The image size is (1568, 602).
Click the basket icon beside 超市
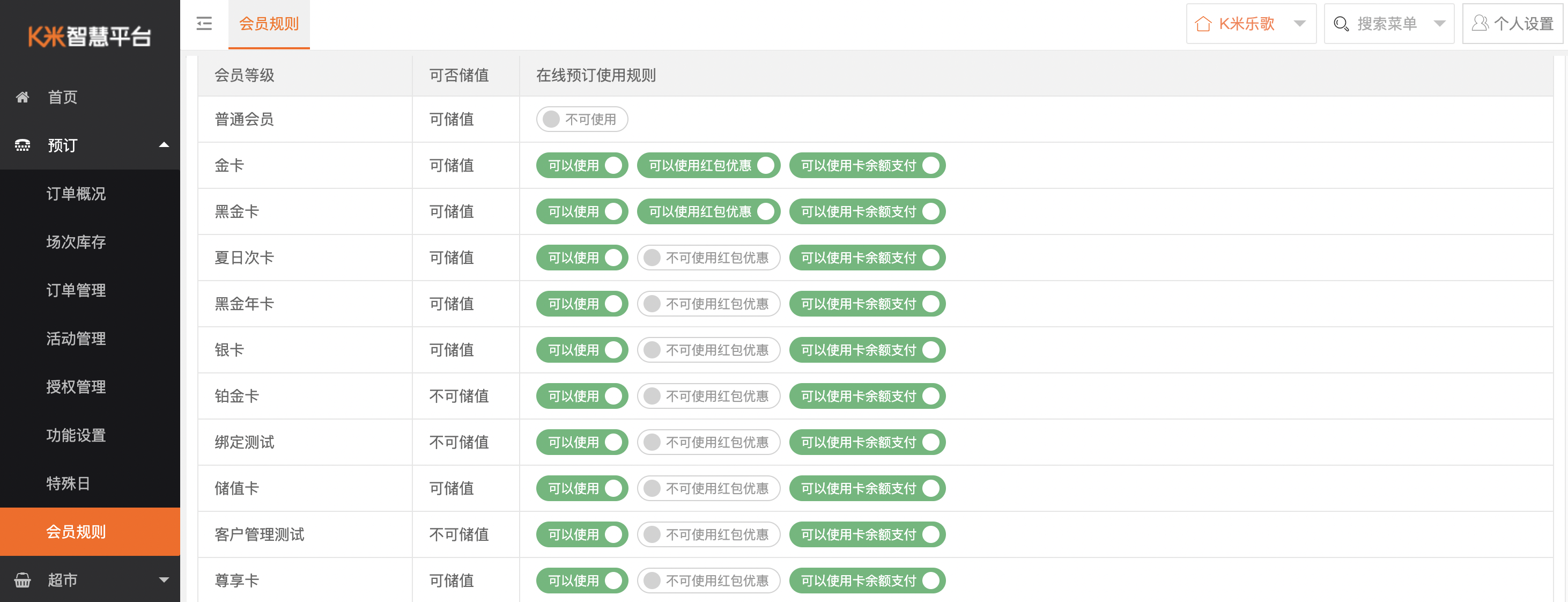coord(23,580)
